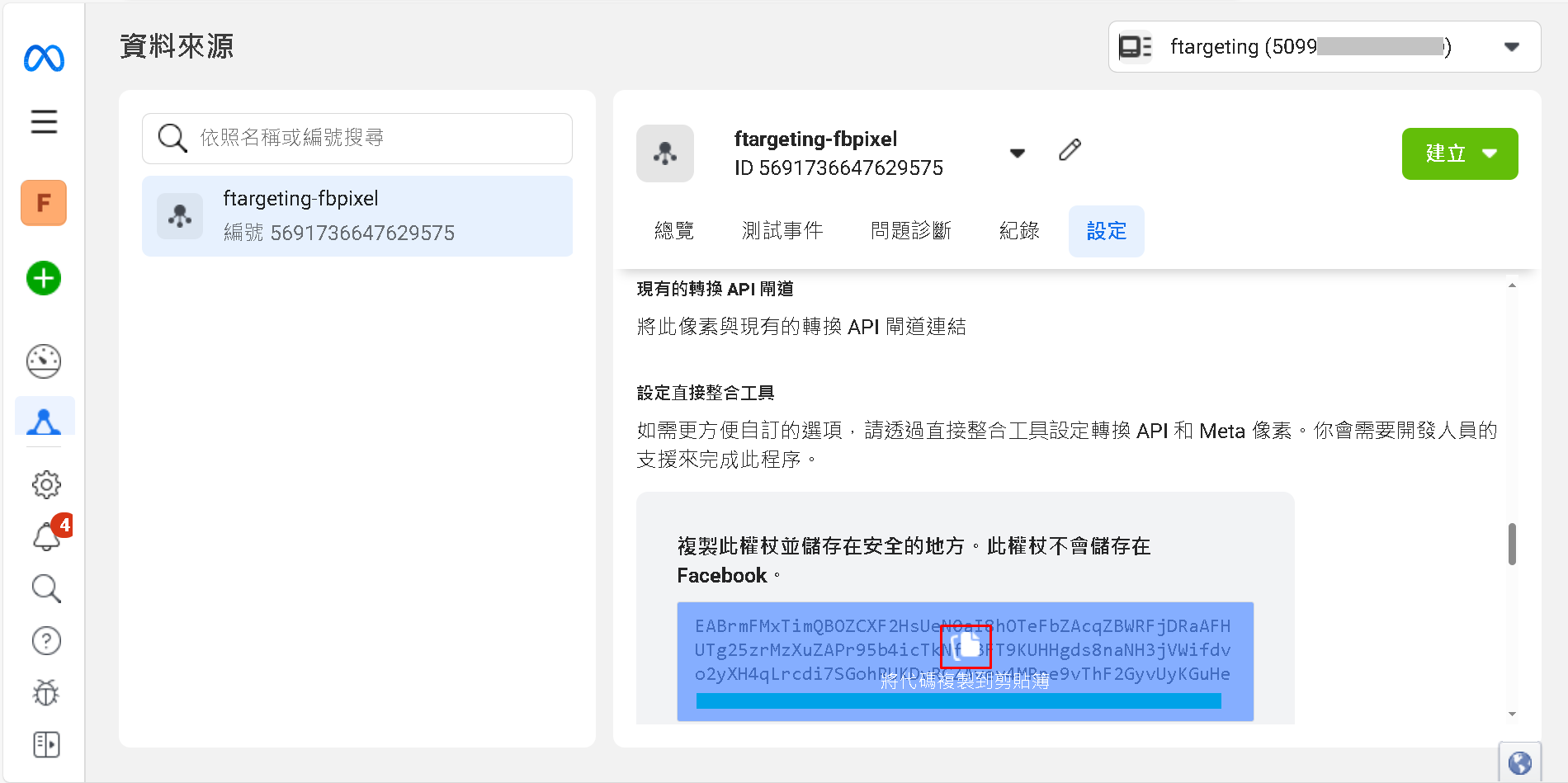Click scrollbar down arrow in settings panel
The width and height of the screenshot is (1568, 783).
tap(1512, 714)
